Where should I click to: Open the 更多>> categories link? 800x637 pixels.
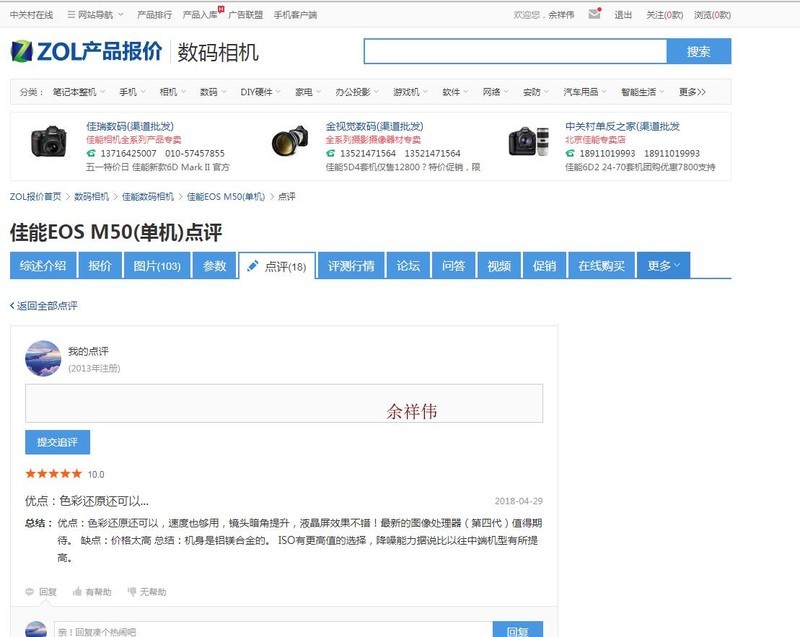pyautogui.click(x=692, y=92)
